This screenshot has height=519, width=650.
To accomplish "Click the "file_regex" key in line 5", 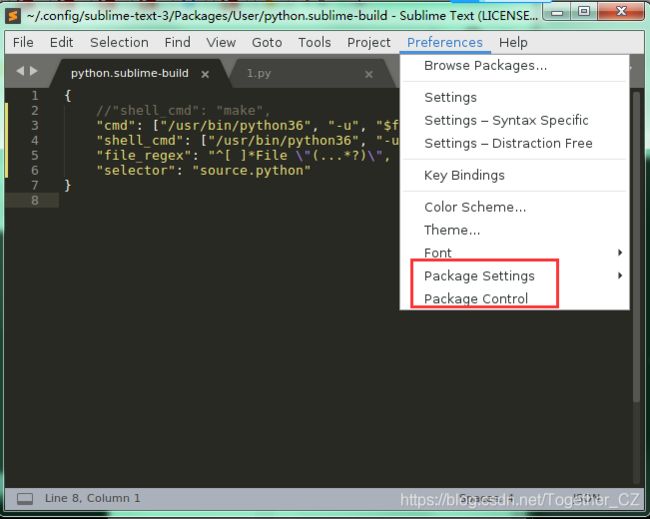I will pyautogui.click(x=146, y=156).
